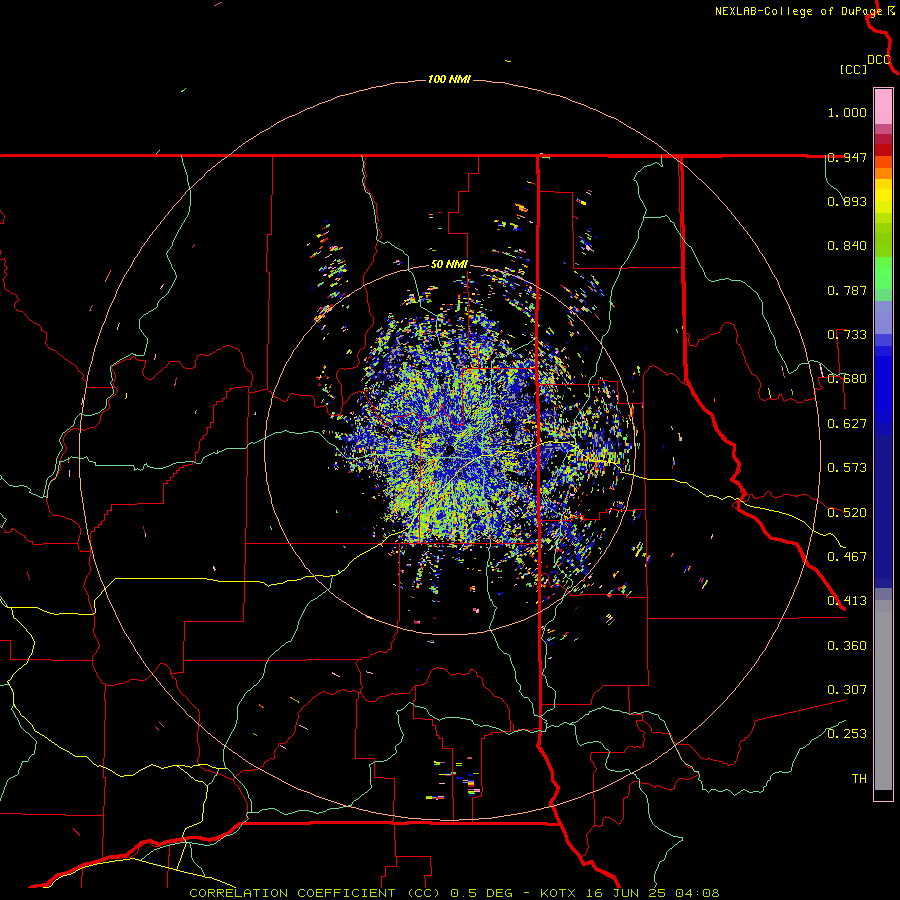The image size is (900, 900).
Task: Pick the gray swatch near the color bar bottom
Action: [x=883, y=695]
